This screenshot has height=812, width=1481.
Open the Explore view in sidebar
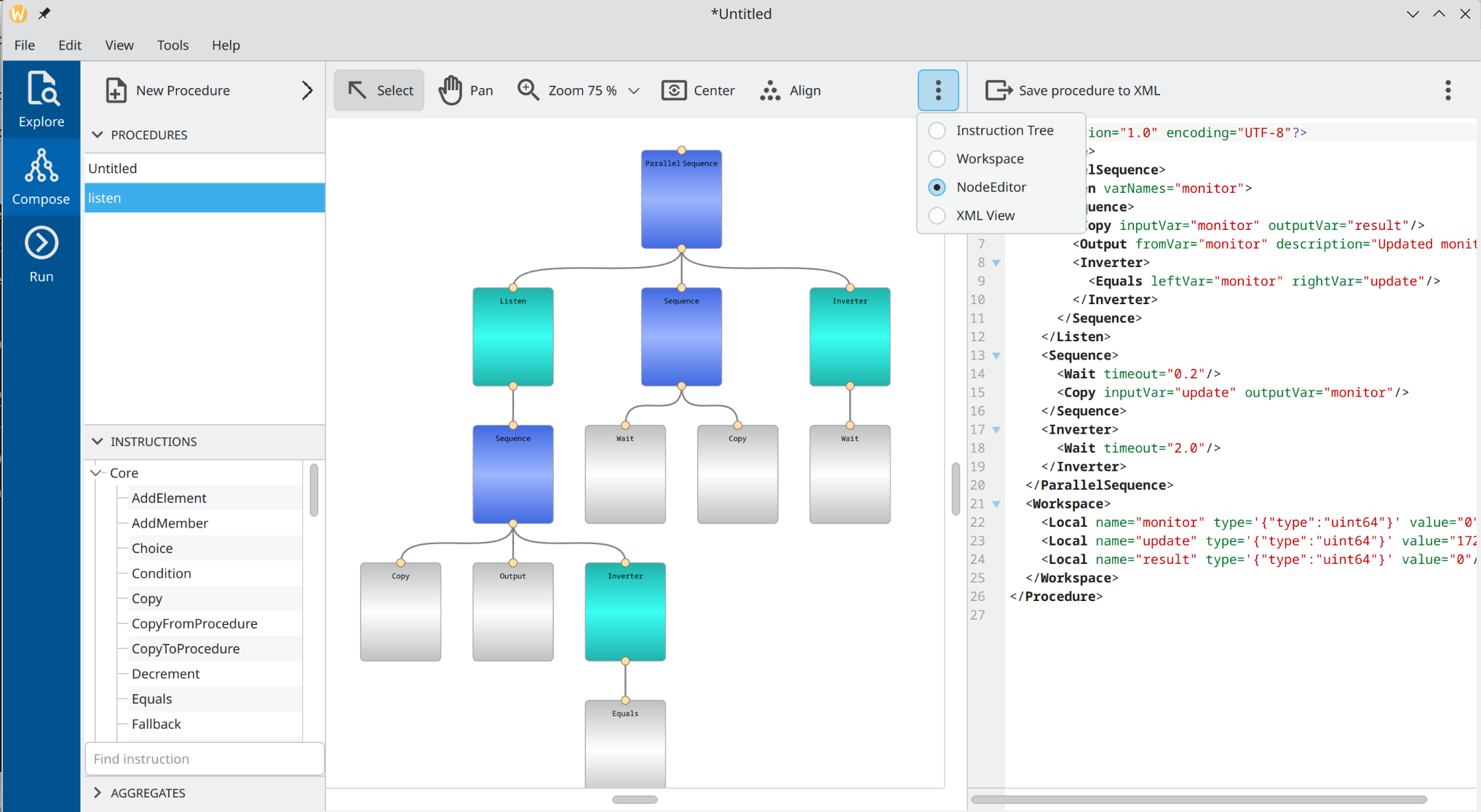41,100
